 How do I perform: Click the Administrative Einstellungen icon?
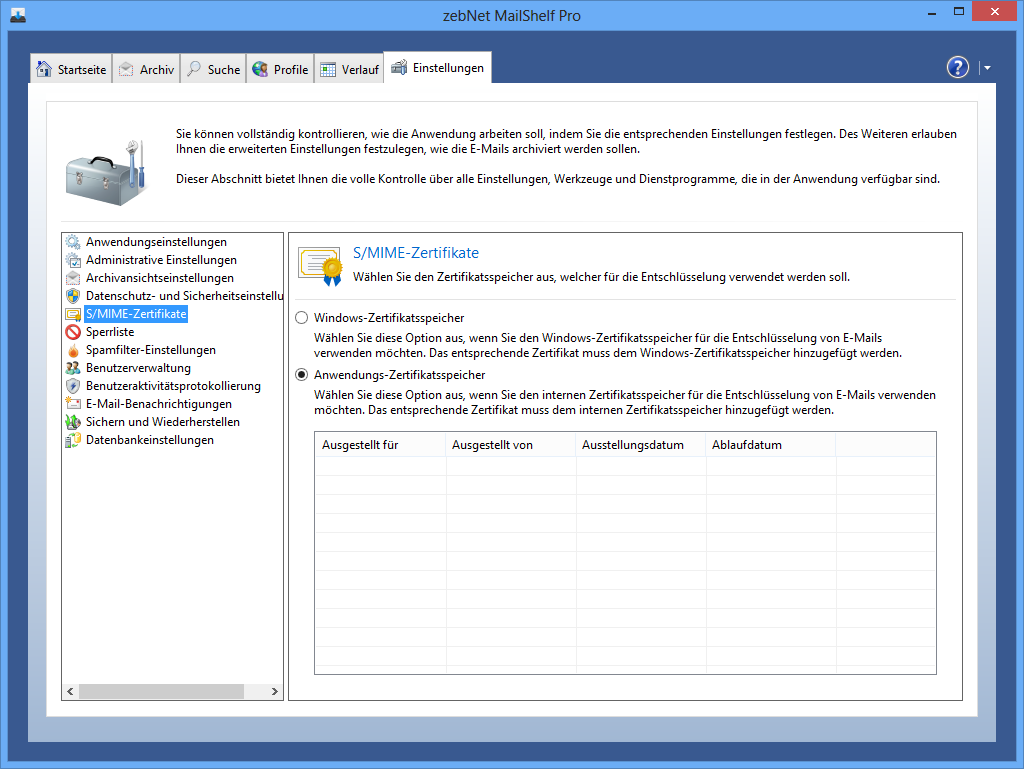tap(73, 260)
